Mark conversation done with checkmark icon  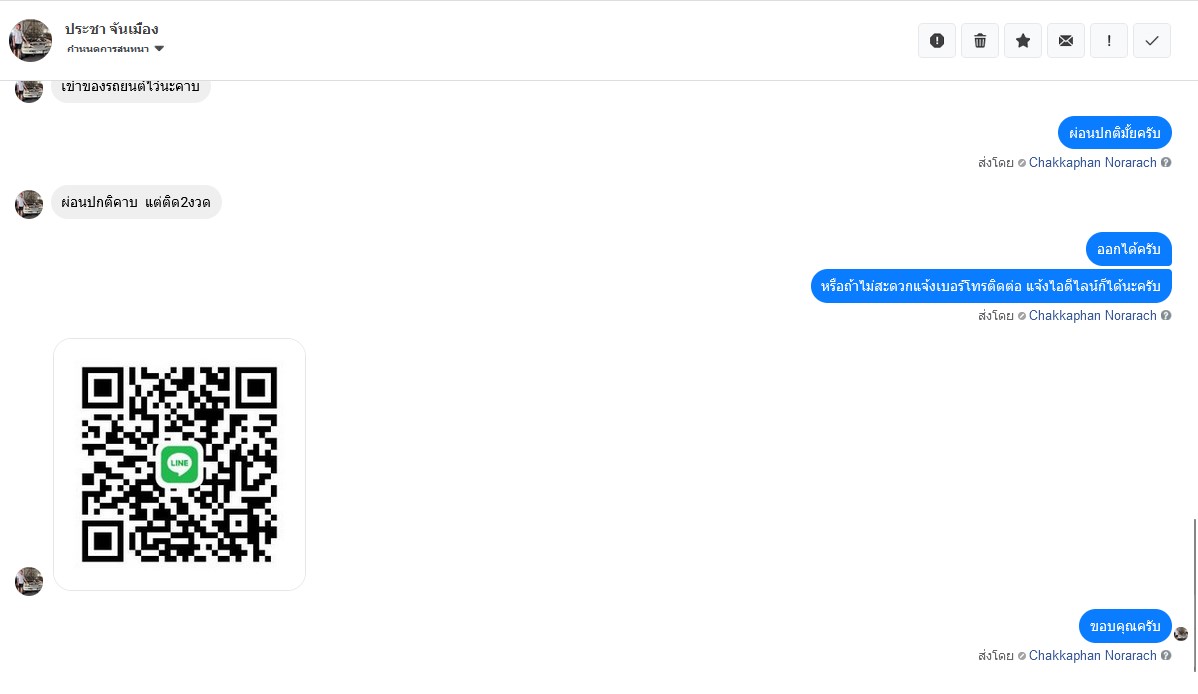1152,41
